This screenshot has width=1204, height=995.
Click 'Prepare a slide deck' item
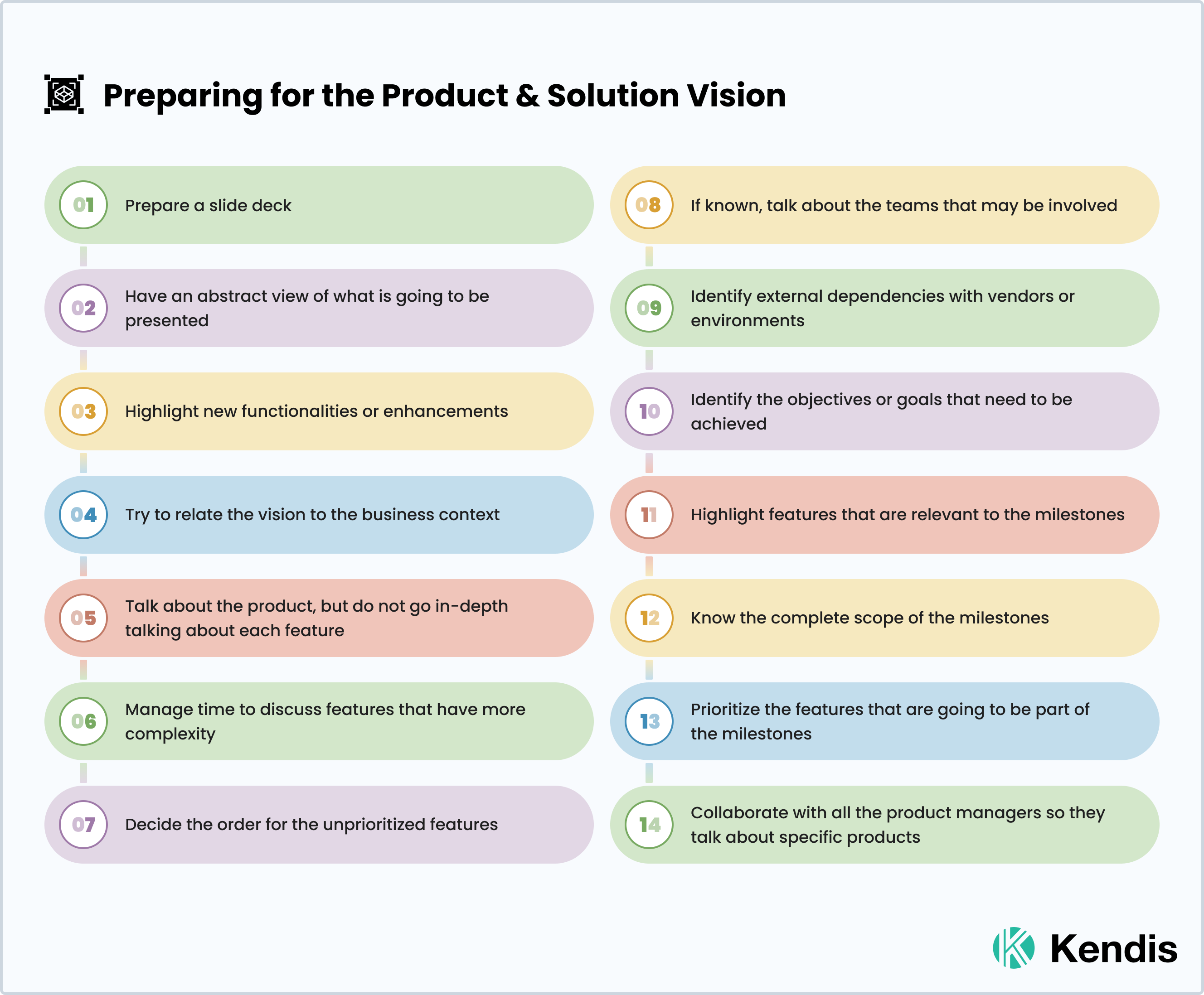pos(208,205)
